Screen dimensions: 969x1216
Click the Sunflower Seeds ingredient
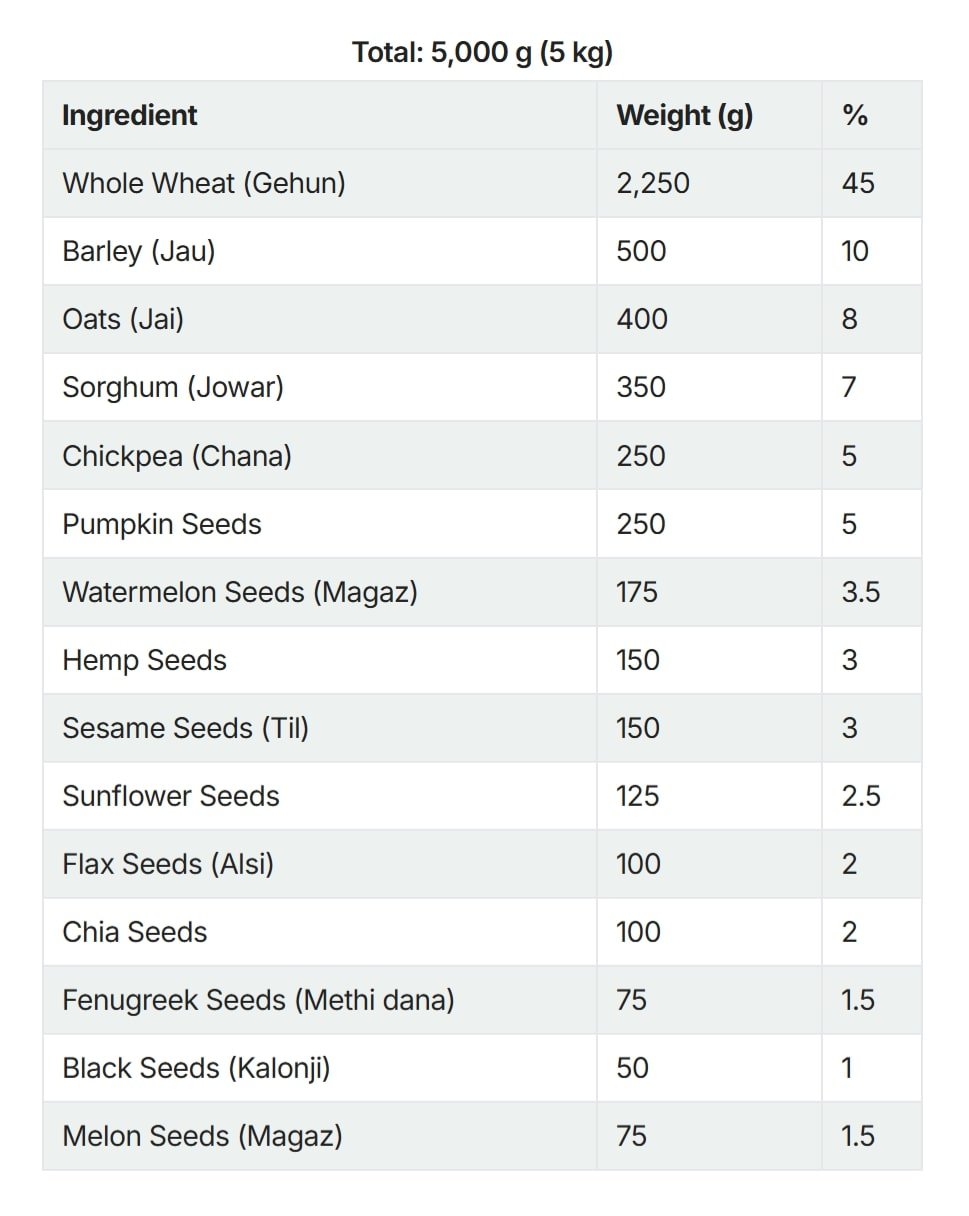[x=171, y=796]
